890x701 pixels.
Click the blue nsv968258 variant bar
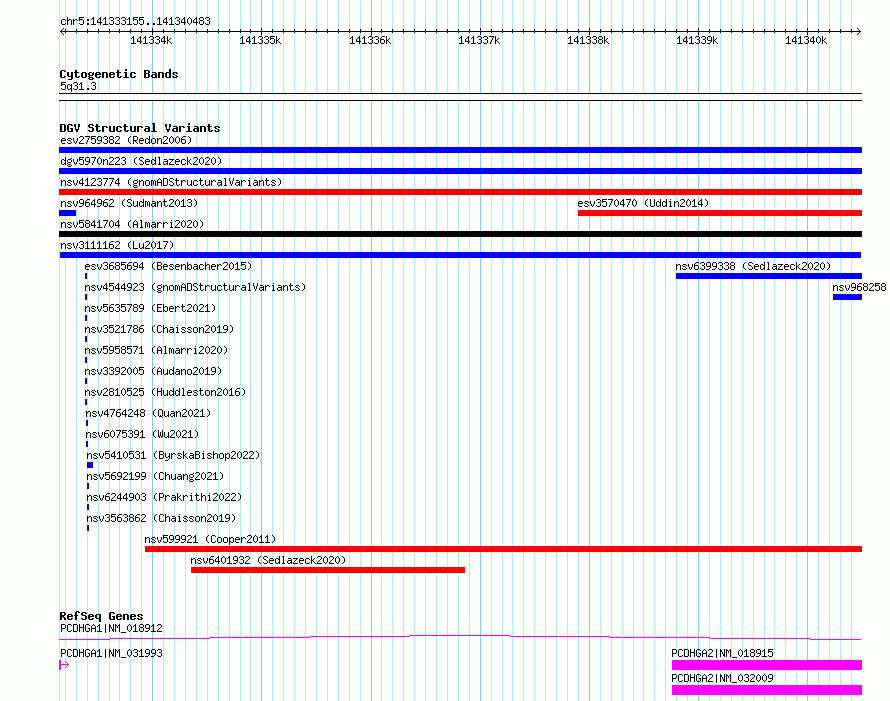pos(847,297)
